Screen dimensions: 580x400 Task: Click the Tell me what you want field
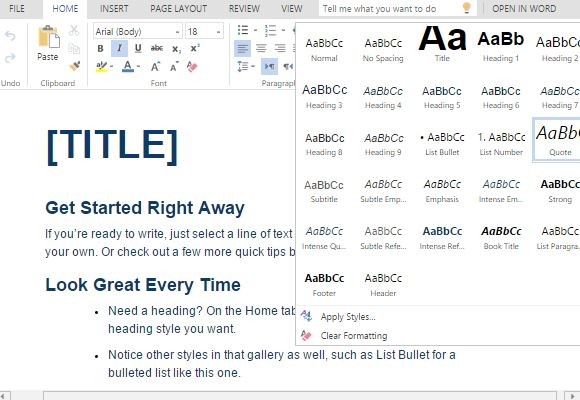pyautogui.click(x=391, y=9)
